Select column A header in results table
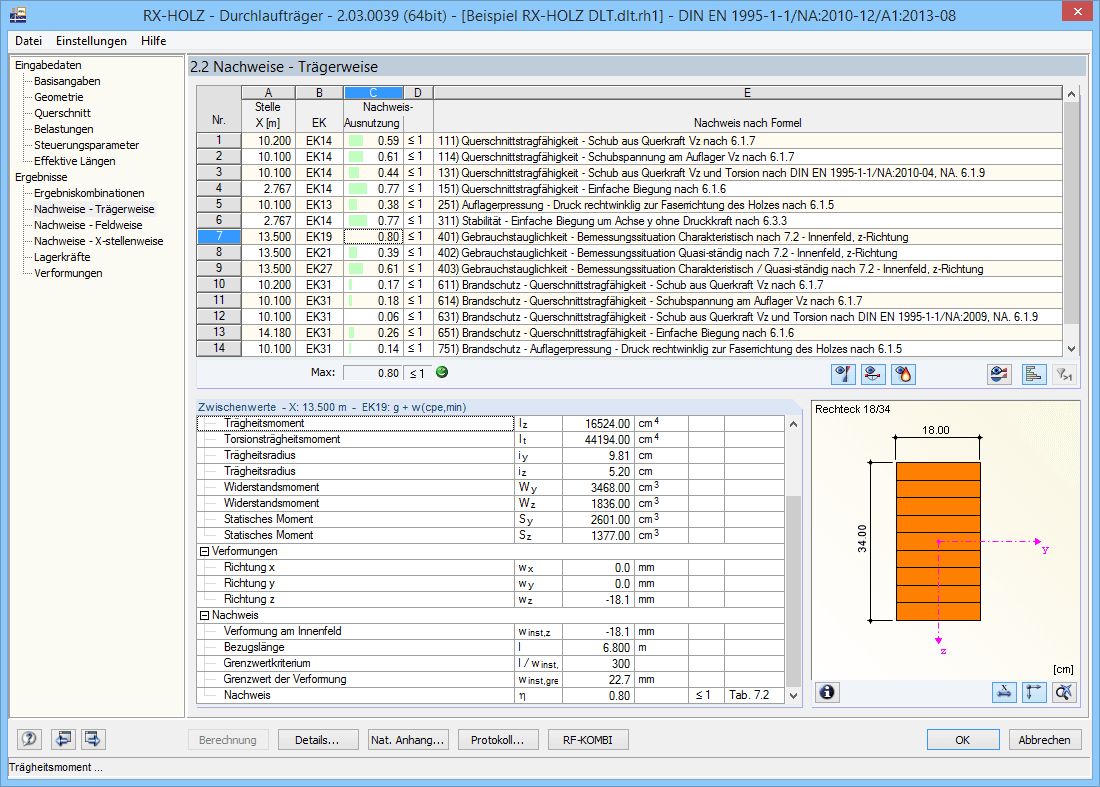This screenshot has width=1100, height=787. (x=268, y=93)
